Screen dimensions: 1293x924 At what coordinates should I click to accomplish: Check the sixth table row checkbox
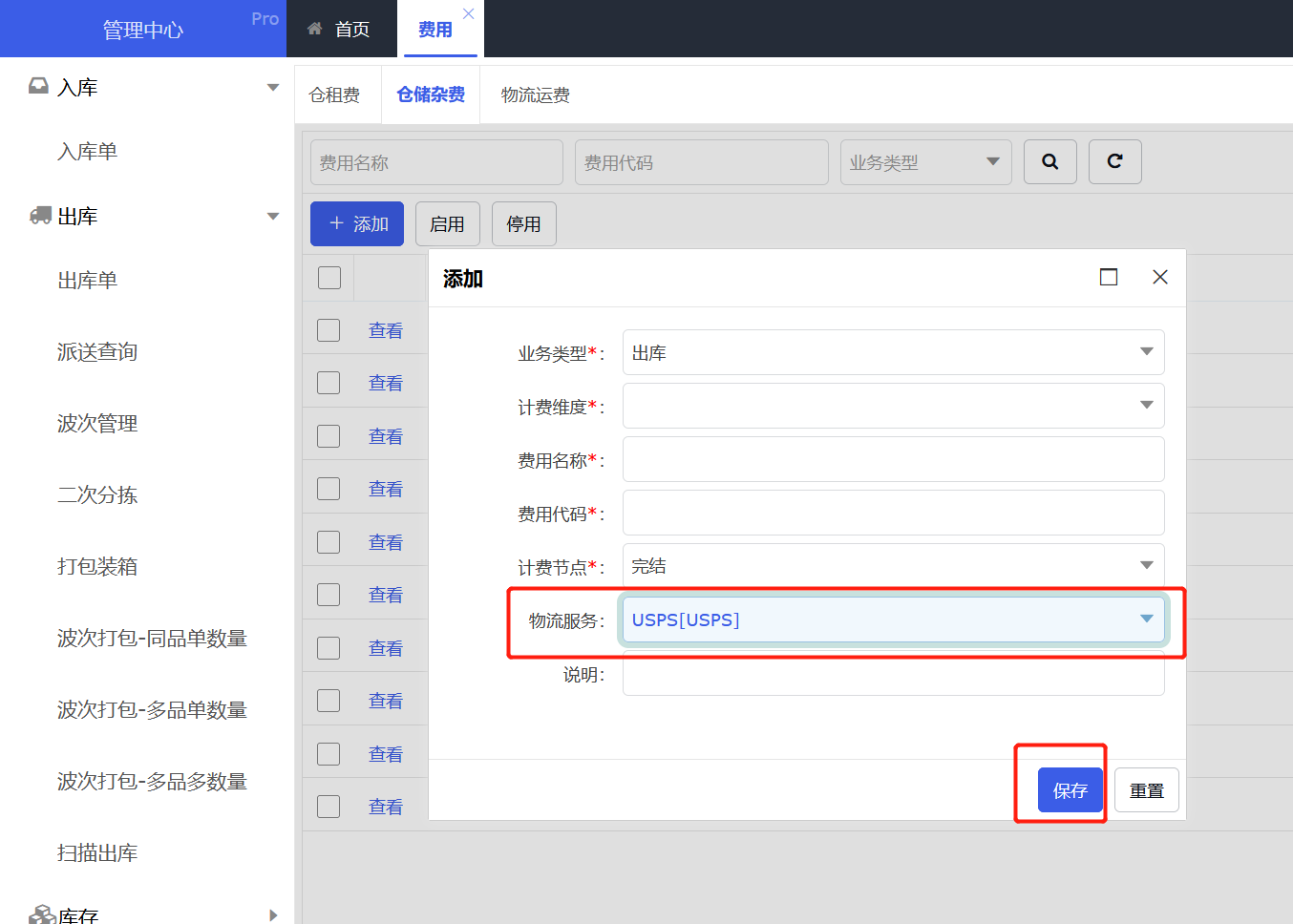(329, 595)
